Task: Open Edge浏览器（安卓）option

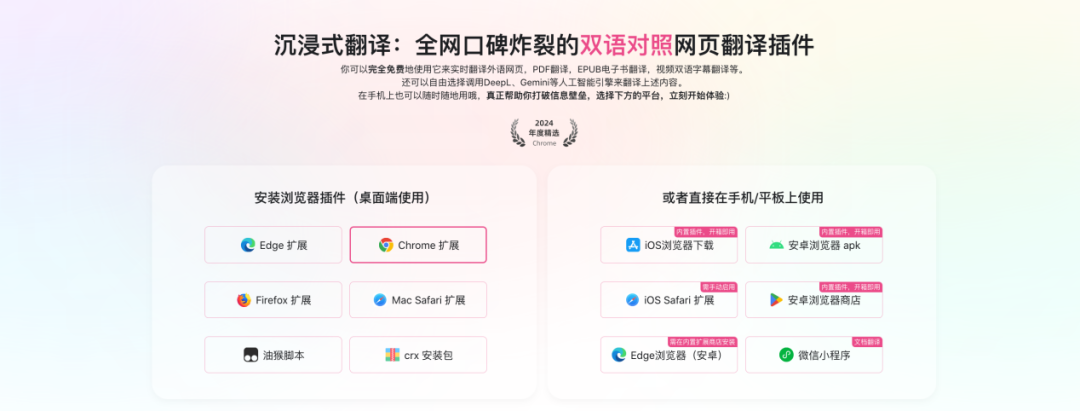Action: click(669, 355)
